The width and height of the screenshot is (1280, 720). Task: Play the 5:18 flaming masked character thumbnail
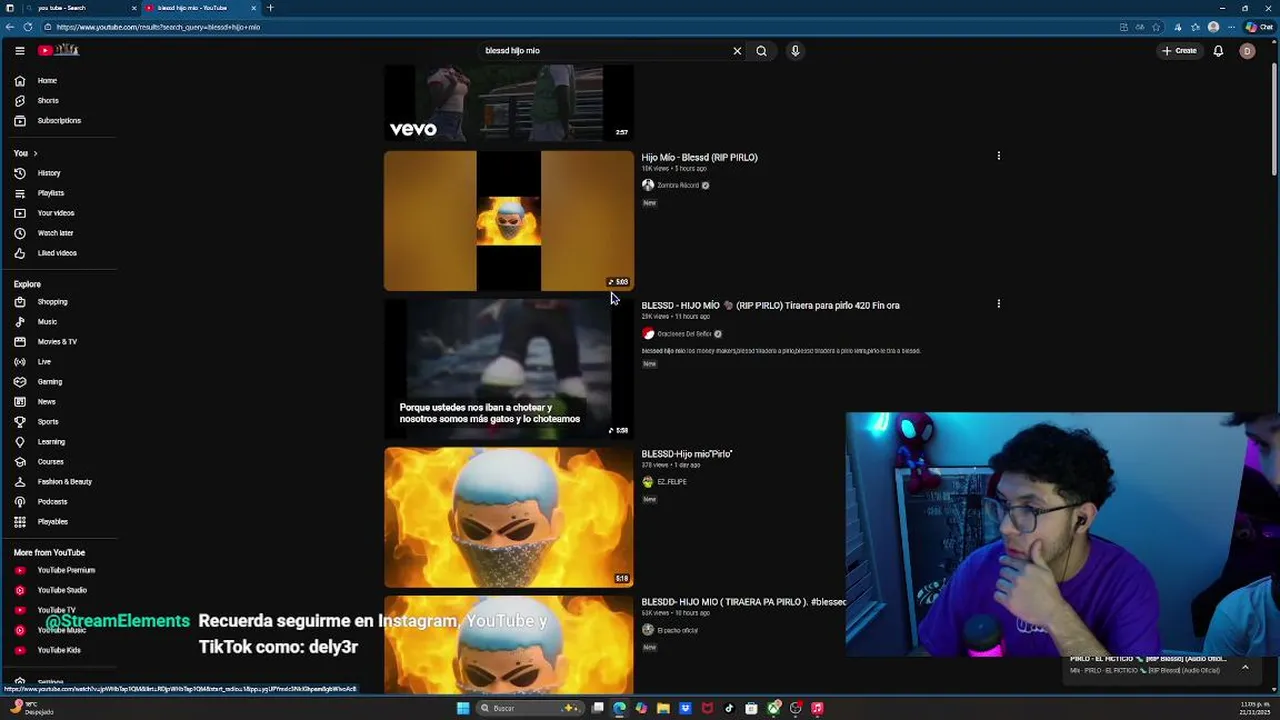tap(509, 517)
